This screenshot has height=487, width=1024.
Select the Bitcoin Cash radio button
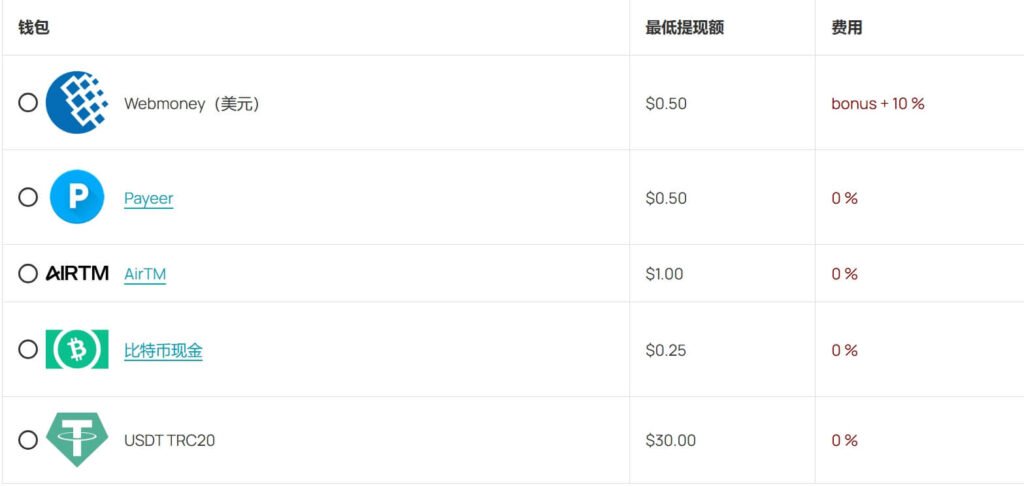click(x=28, y=350)
